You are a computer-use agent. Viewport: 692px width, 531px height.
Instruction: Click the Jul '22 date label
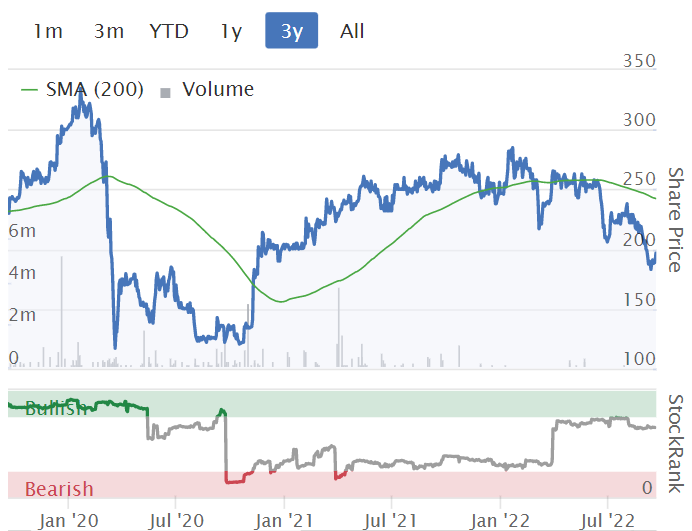pos(608,521)
